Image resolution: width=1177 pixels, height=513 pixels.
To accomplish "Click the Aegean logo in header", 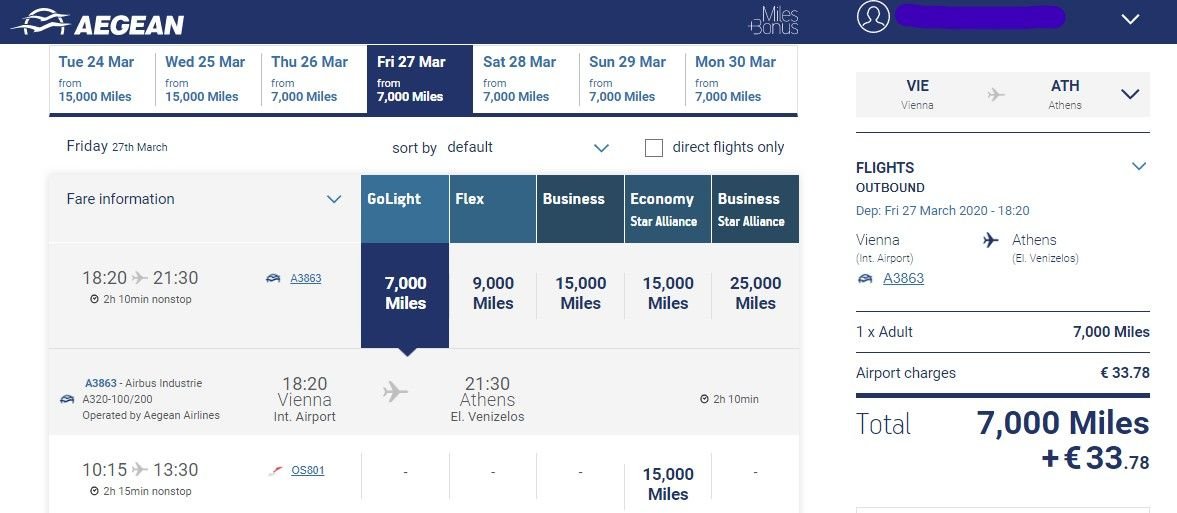I will tap(97, 22).
